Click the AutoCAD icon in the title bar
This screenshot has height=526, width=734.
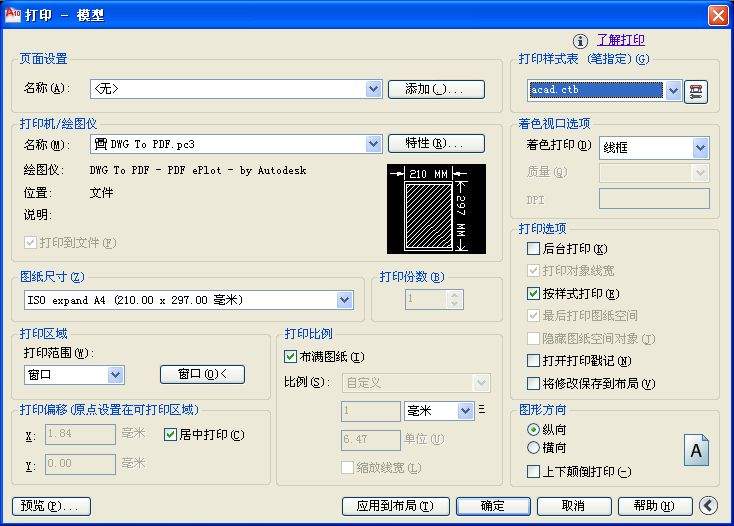(12, 14)
